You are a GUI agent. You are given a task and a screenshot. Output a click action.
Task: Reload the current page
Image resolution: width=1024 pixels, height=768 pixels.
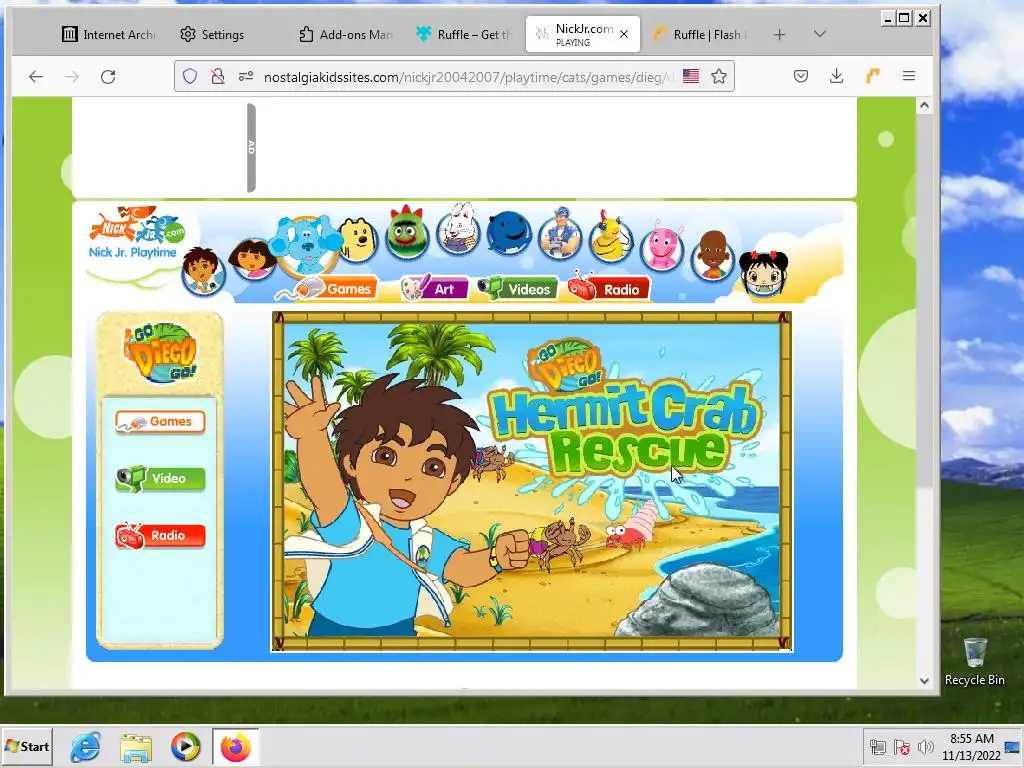coord(108,76)
